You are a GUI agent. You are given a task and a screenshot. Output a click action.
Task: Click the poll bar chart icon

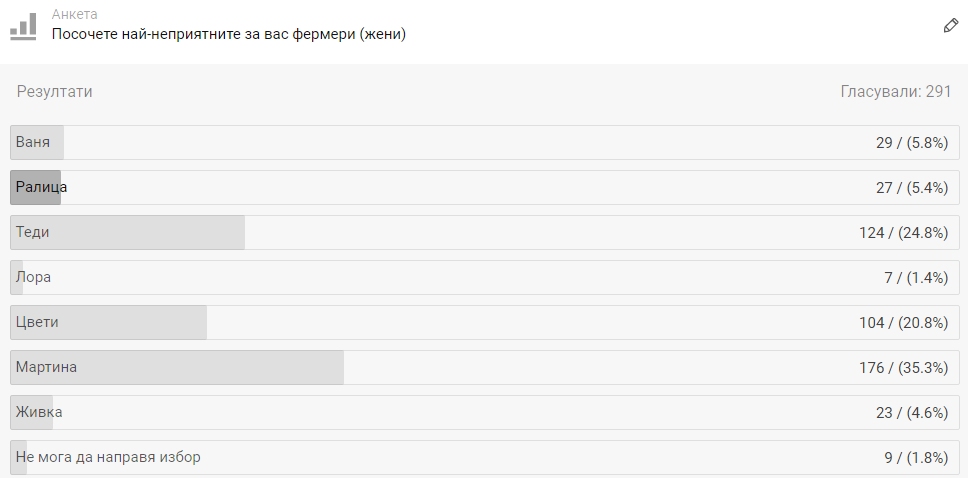pyautogui.click(x=23, y=25)
